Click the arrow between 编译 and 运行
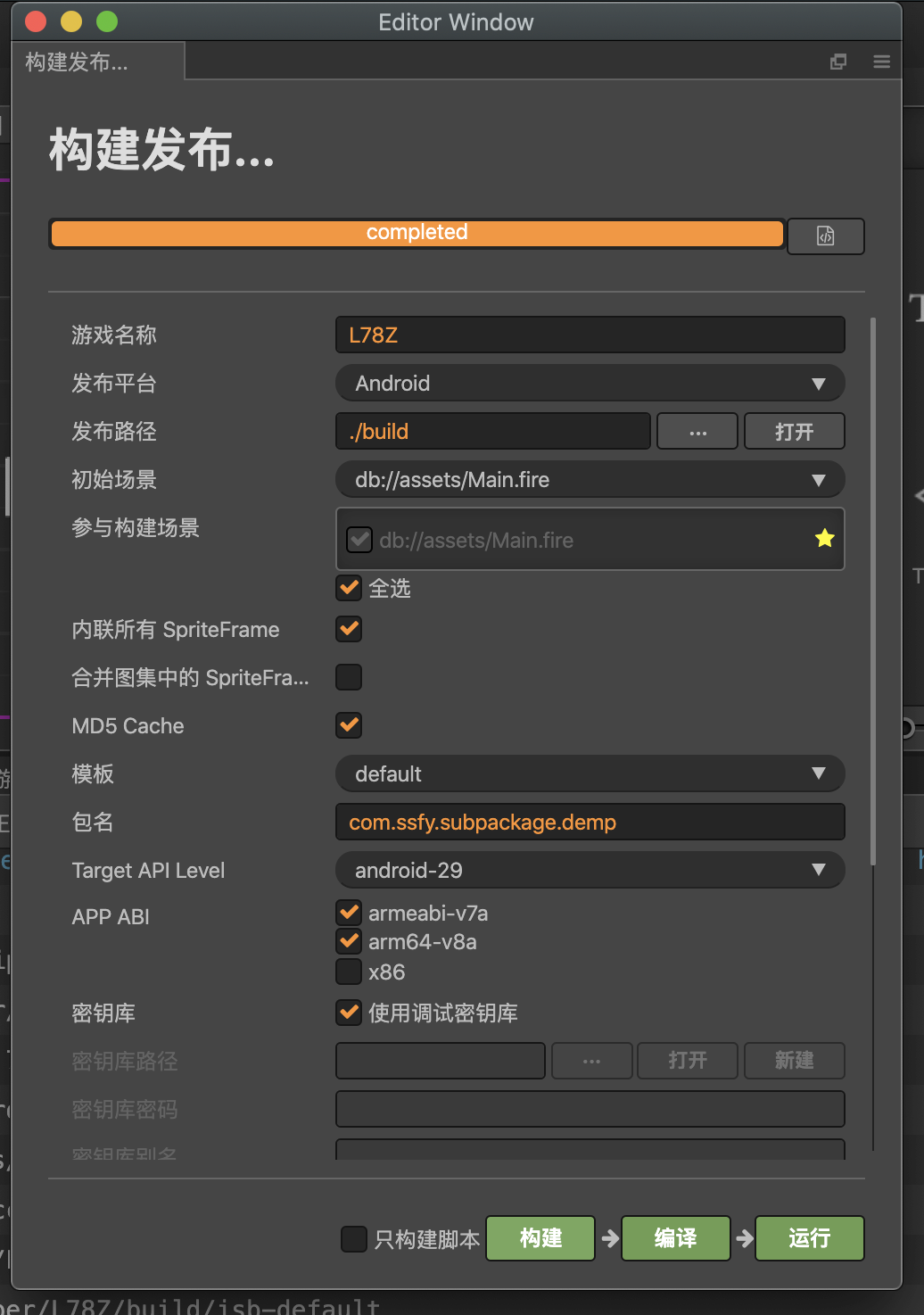This screenshot has height=1315, width=924. pos(744,1238)
